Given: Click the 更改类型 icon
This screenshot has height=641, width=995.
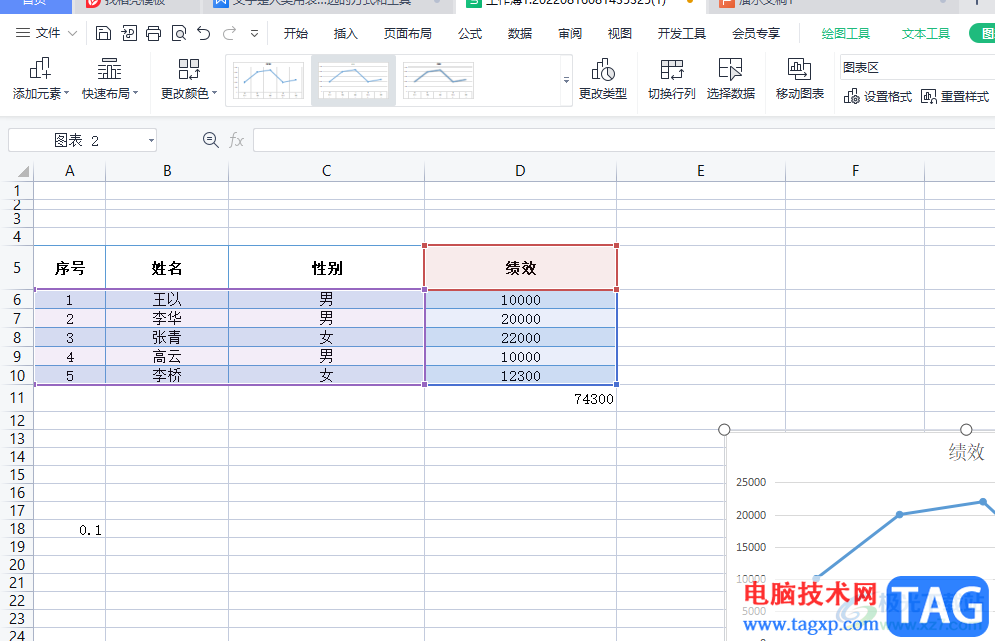Looking at the screenshot, I should 603,69.
